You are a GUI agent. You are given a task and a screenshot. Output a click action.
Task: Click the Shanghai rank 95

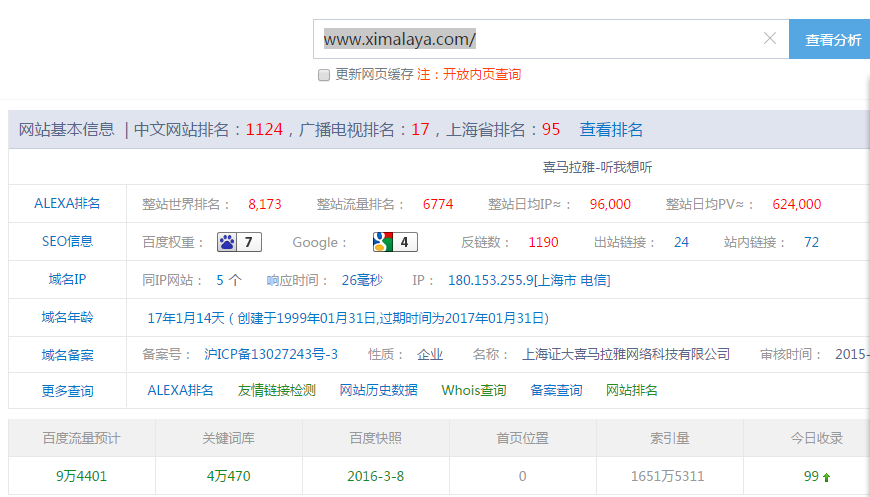click(550, 130)
